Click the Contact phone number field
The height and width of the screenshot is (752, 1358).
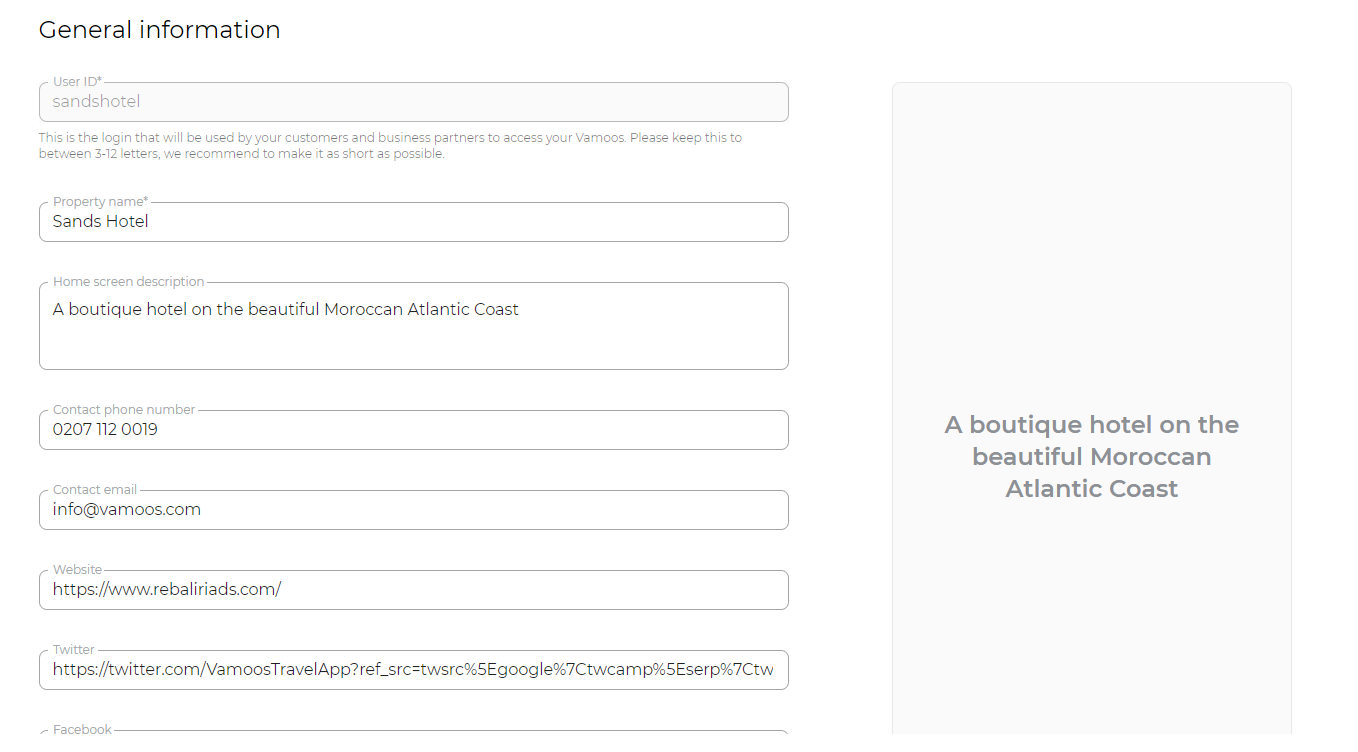[413, 430]
